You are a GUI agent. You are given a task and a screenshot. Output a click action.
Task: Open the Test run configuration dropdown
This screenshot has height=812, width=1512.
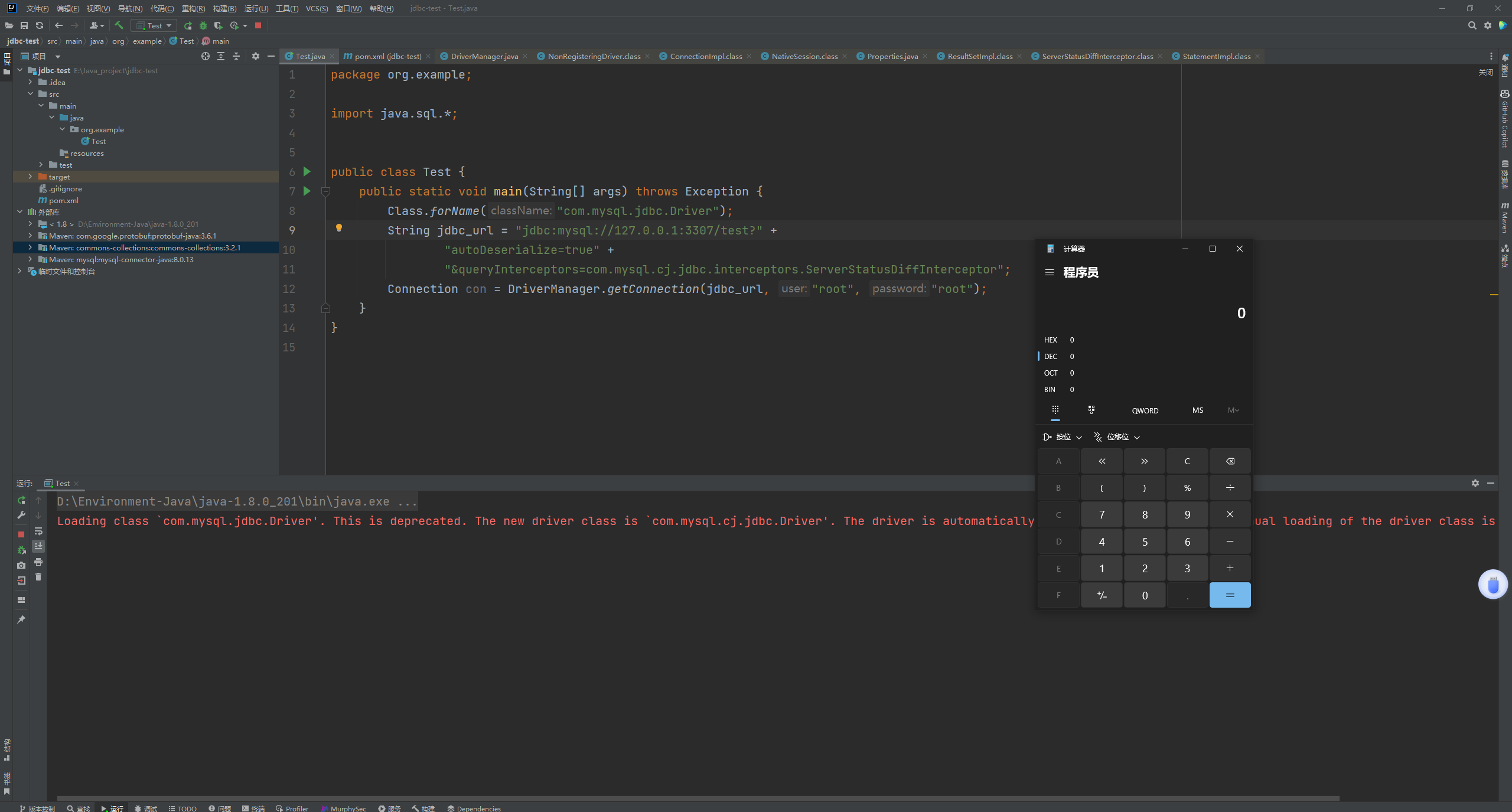coord(154,25)
